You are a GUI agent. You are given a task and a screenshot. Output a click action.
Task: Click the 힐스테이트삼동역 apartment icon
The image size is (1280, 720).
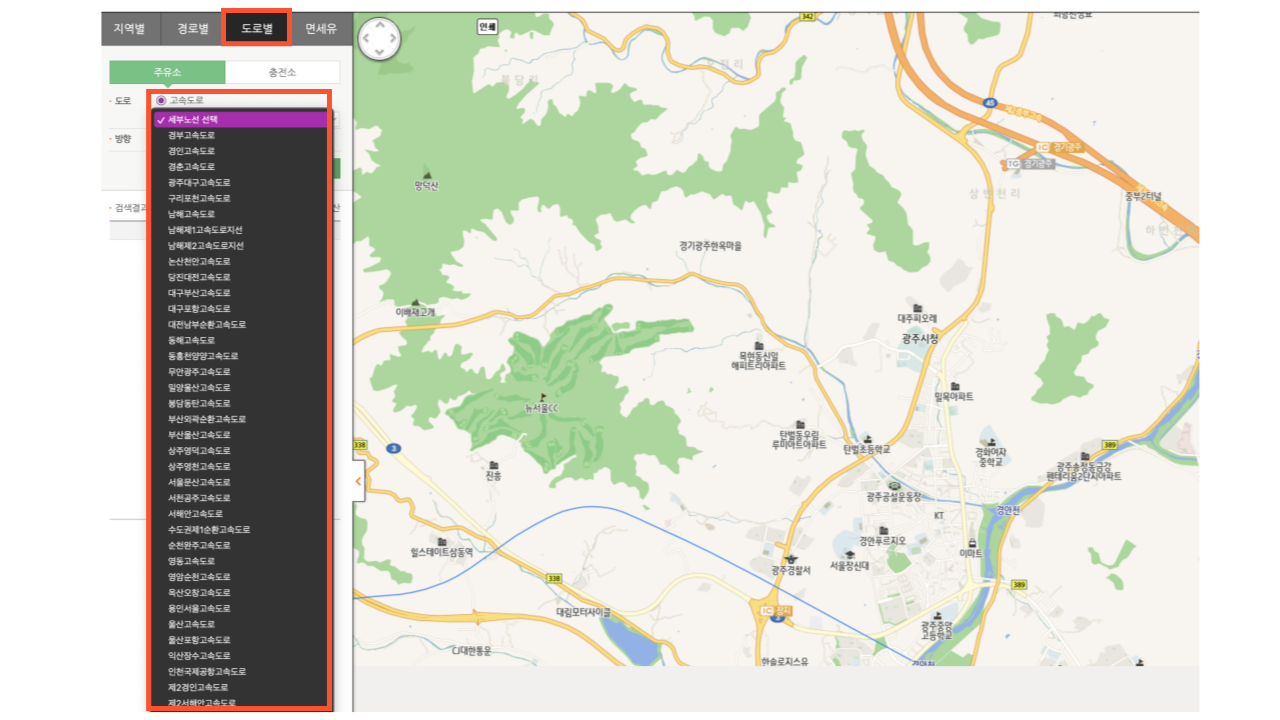pyautogui.click(x=441, y=540)
